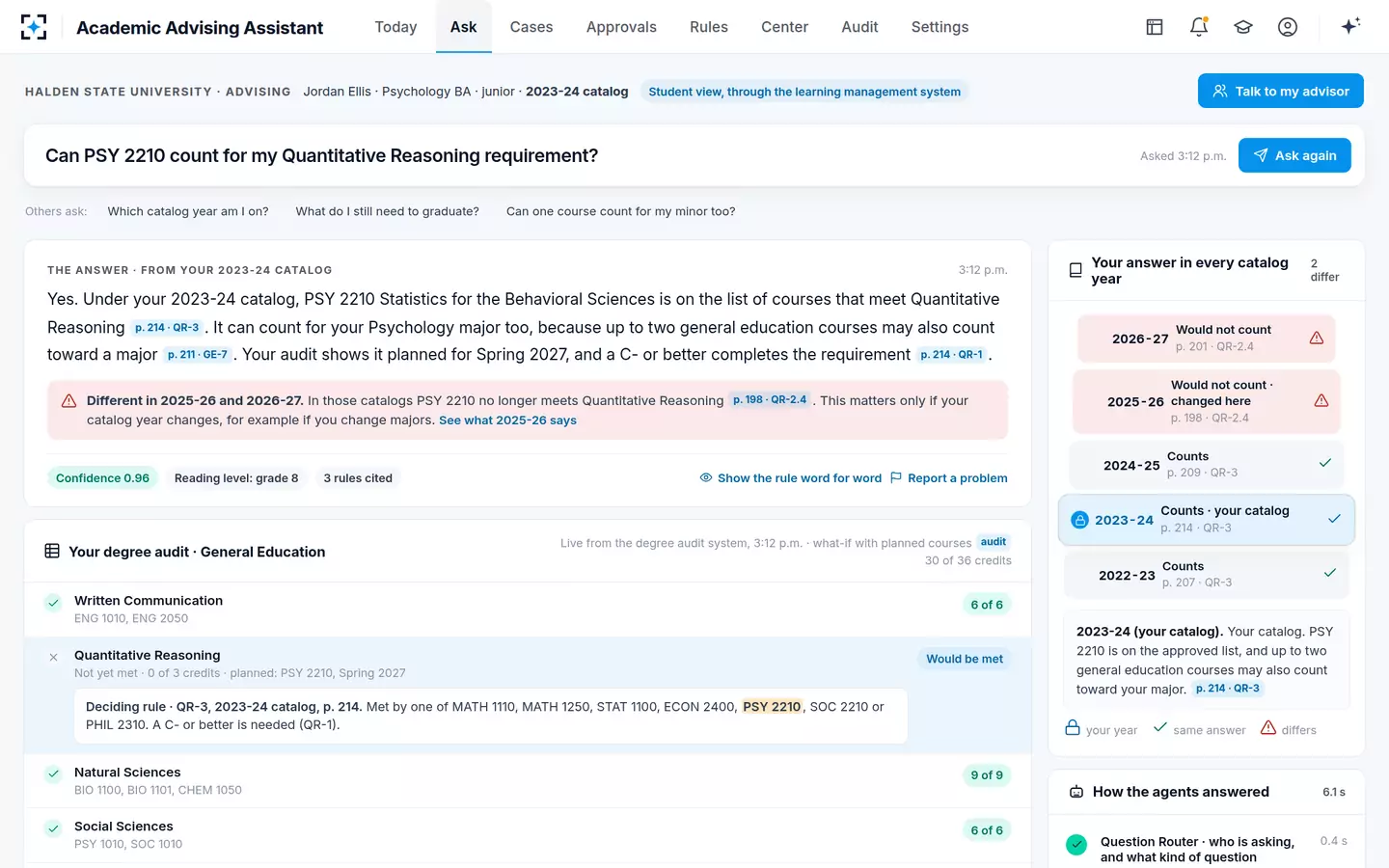Click the warning icon on 2025-26 card
The width and height of the screenshot is (1389, 868).
pos(1321,400)
